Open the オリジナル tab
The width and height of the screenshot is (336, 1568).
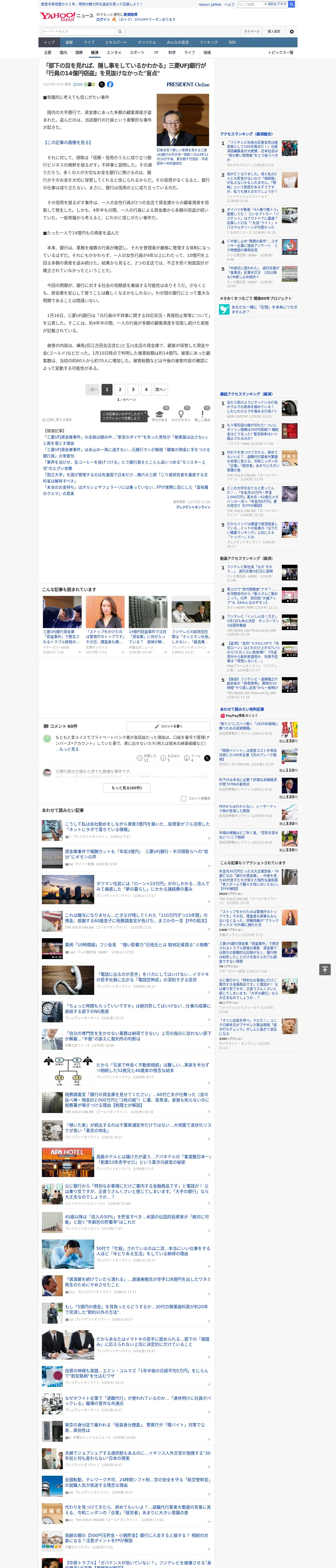tap(147, 42)
